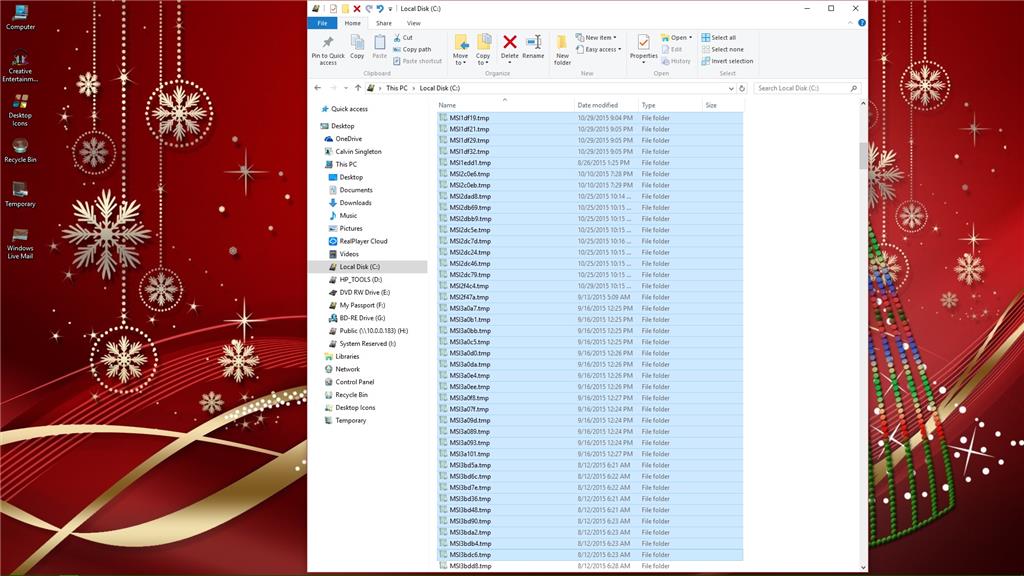
Task: Select DVD RW Drive (E:)
Action: (364, 293)
